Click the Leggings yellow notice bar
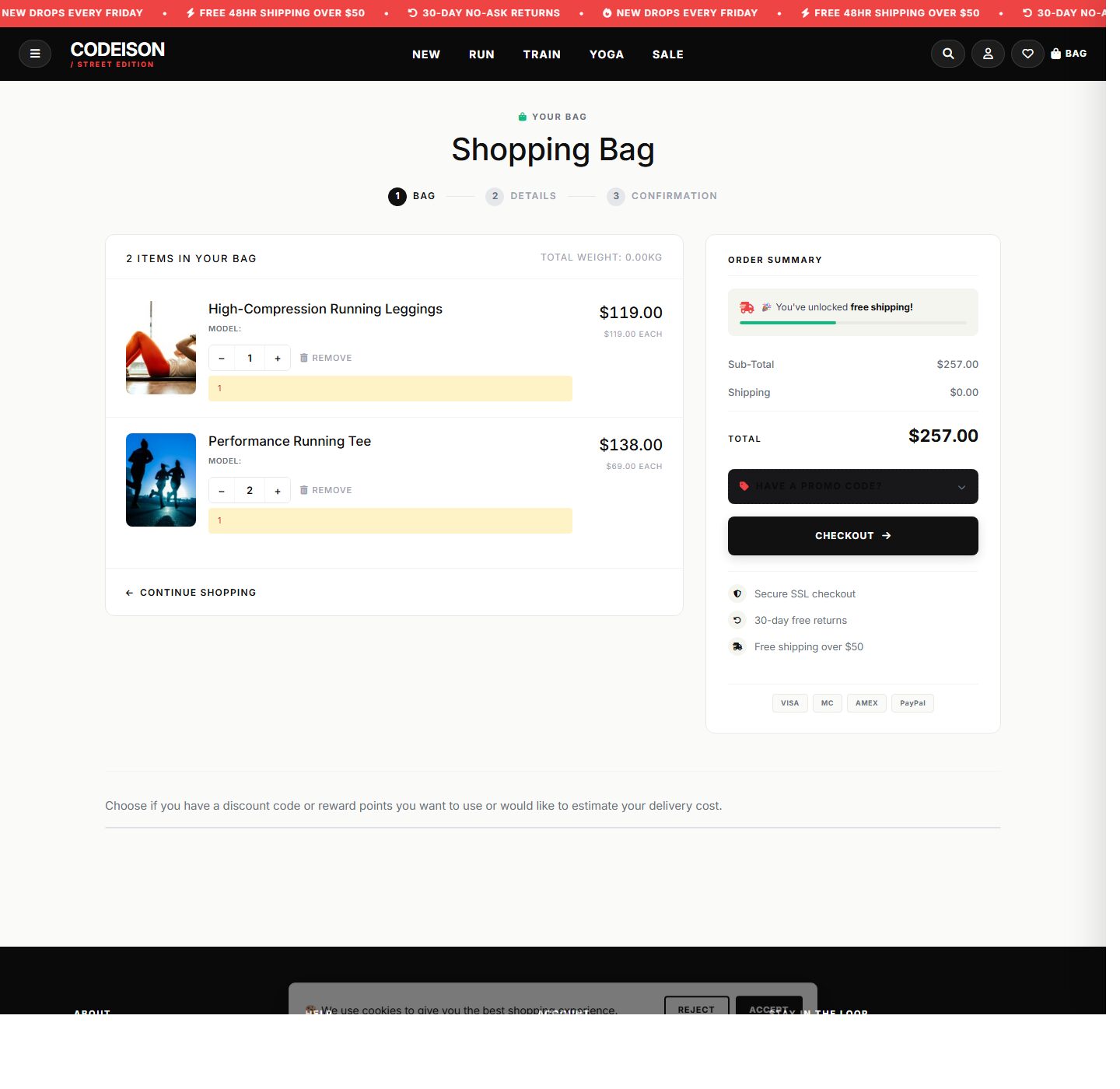 390,389
